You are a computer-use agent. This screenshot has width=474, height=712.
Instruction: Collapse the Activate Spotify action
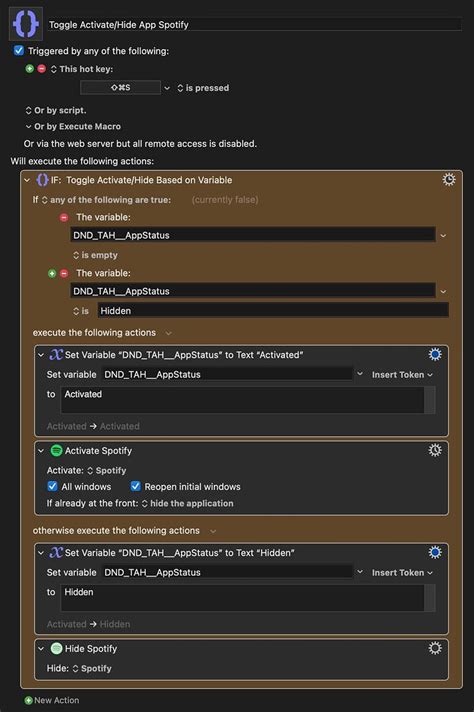[41, 450]
